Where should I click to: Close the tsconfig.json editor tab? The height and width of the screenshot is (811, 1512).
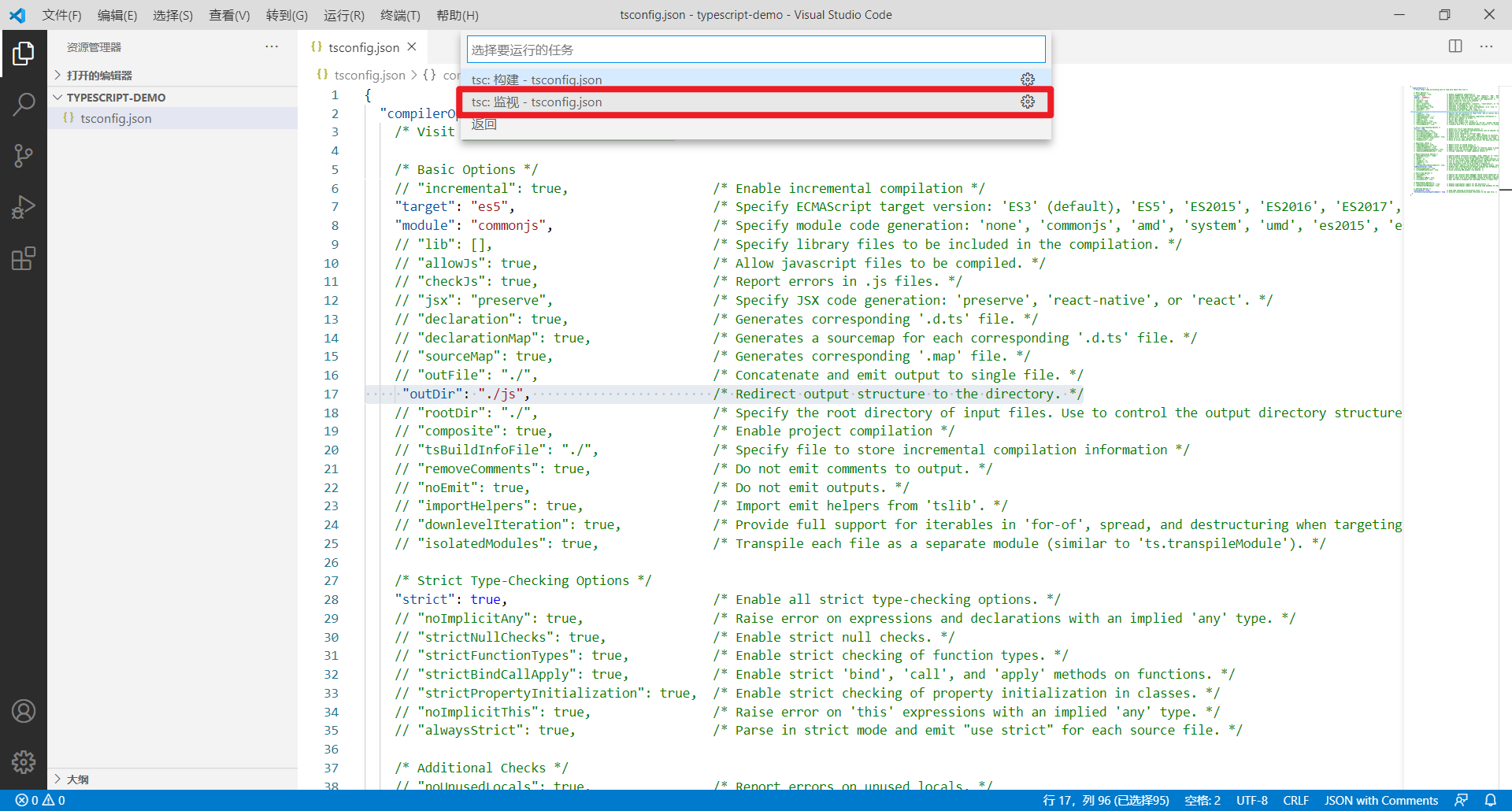click(412, 47)
